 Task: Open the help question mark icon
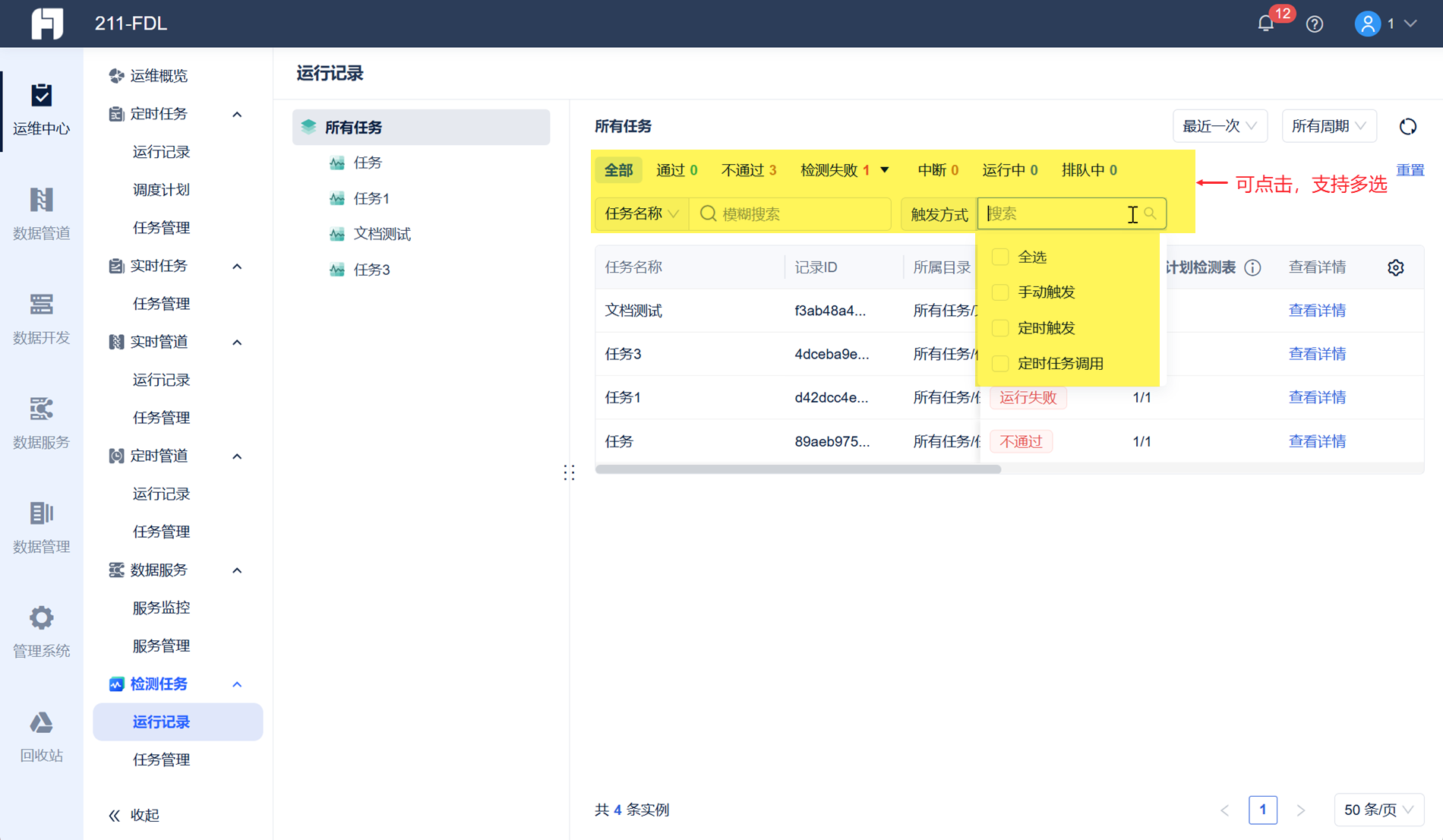pos(1315,24)
